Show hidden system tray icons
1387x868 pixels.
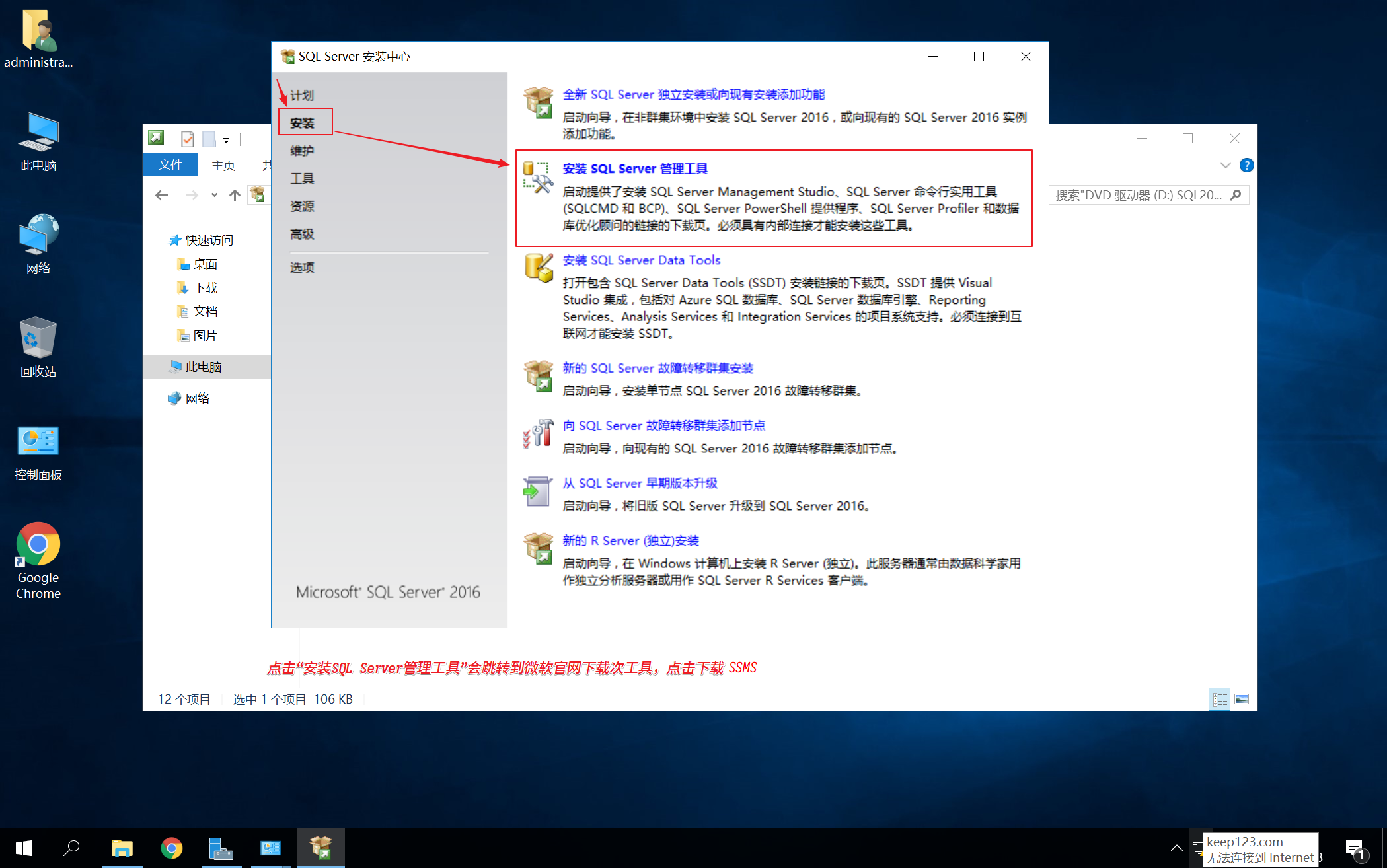[1177, 848]
